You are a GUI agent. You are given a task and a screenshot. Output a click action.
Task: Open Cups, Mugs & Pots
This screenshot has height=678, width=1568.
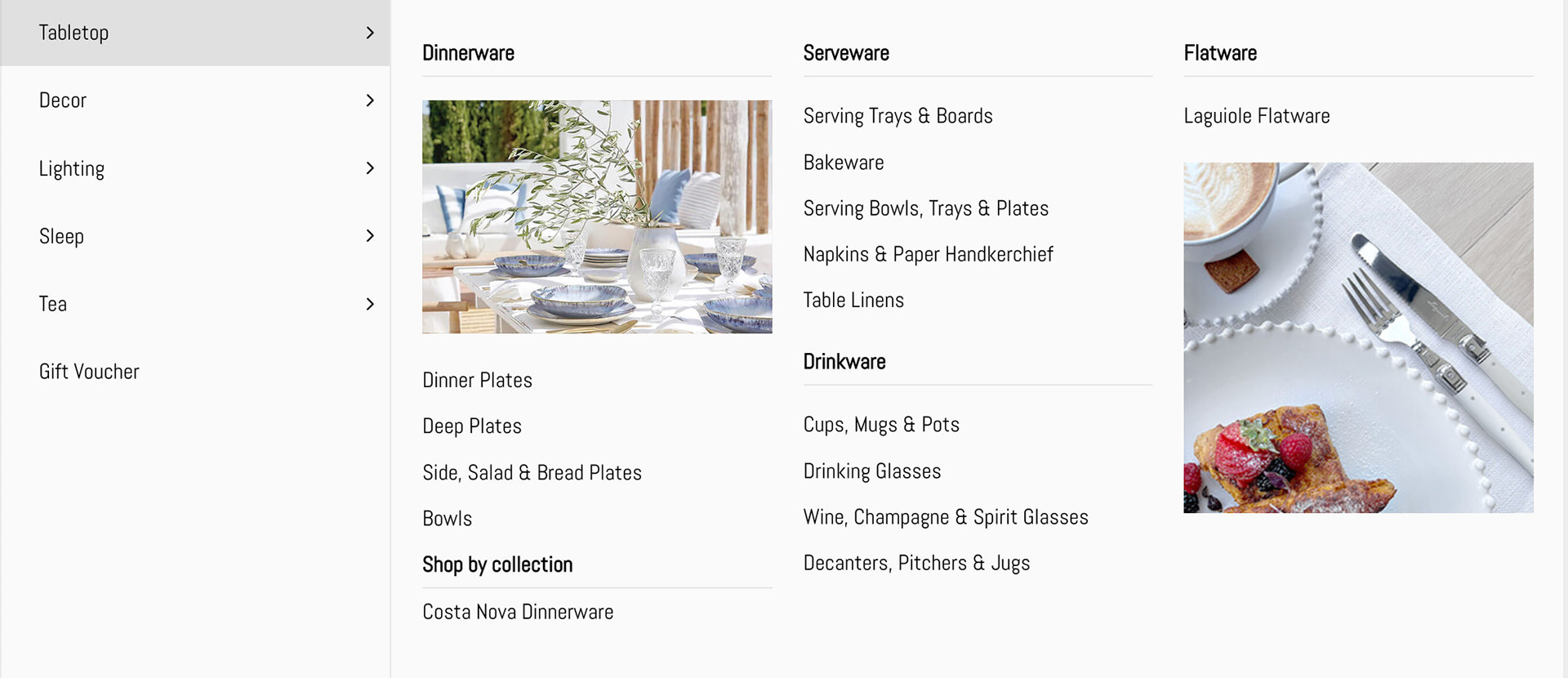(881, 425)
